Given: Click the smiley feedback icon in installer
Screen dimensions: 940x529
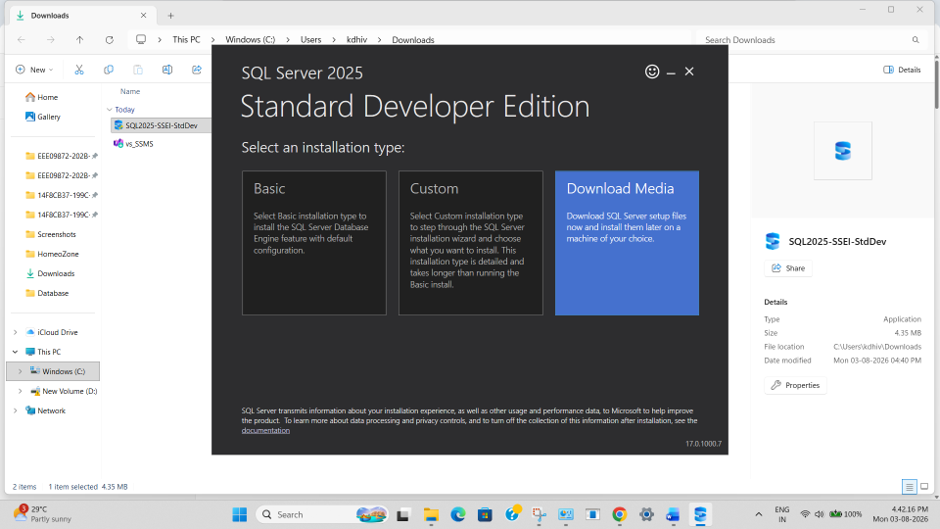Looking at the screenshot, I should (652, 71).
